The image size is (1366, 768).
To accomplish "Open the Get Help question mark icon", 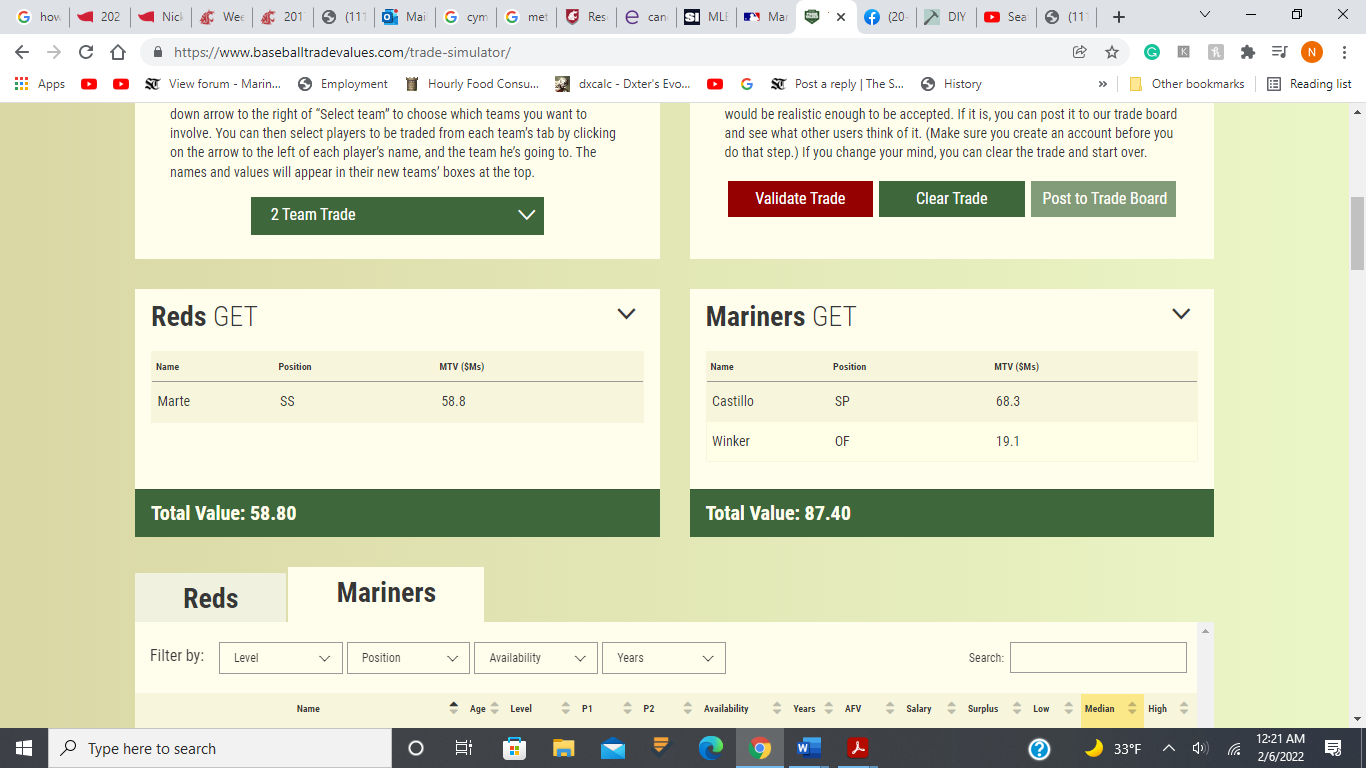I will click(1040, 748).
